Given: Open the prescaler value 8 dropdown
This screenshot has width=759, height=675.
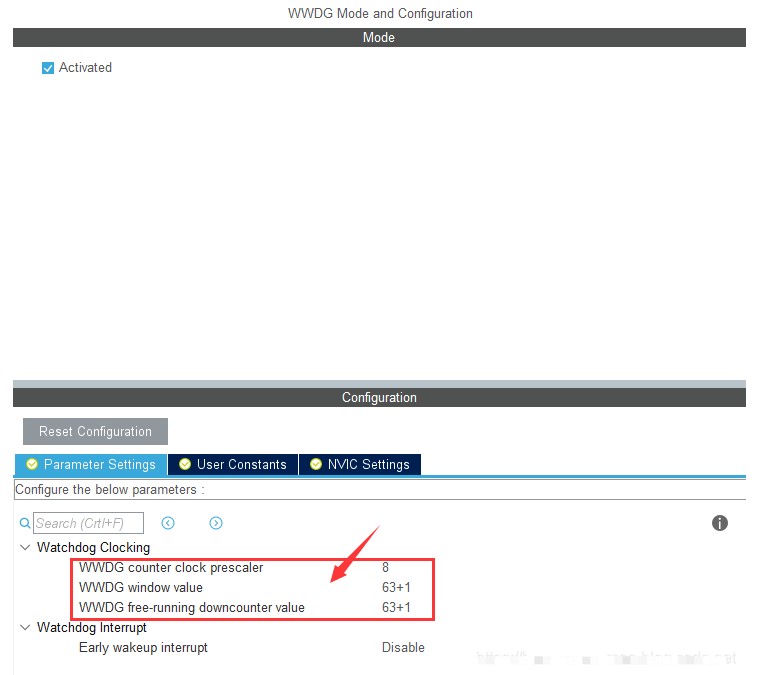Looking at the screenshot, I should click(x=386, y=568).
